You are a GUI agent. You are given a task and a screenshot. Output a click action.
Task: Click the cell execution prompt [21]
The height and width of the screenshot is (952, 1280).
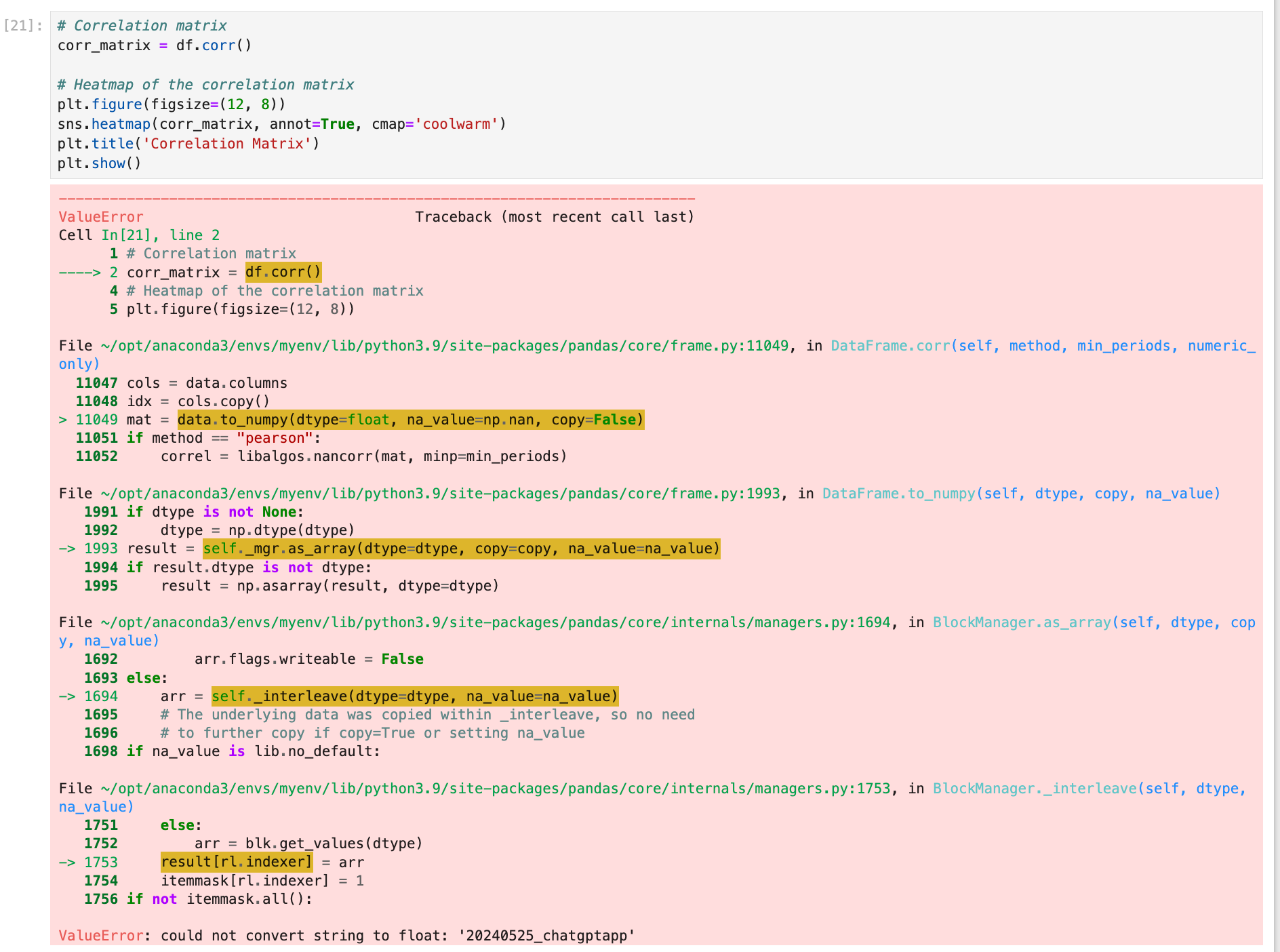(23, 26)
